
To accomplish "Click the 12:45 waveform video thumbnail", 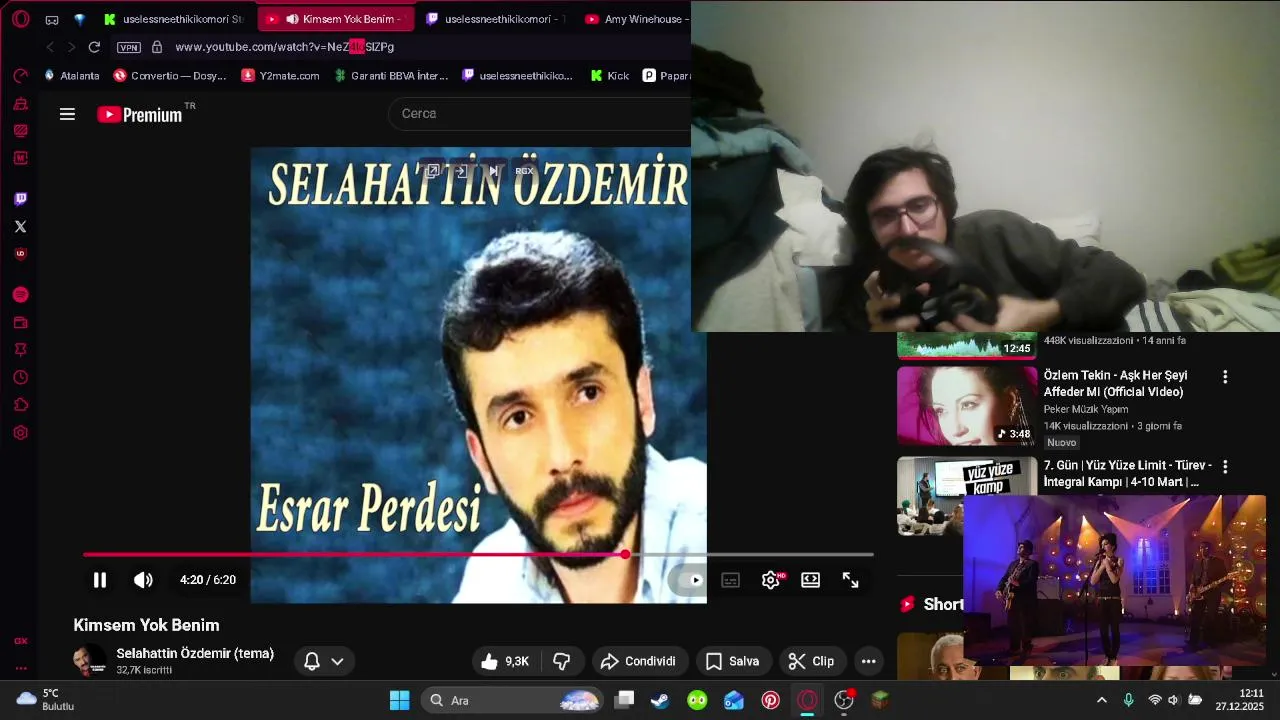I will (x=967, y=345).
